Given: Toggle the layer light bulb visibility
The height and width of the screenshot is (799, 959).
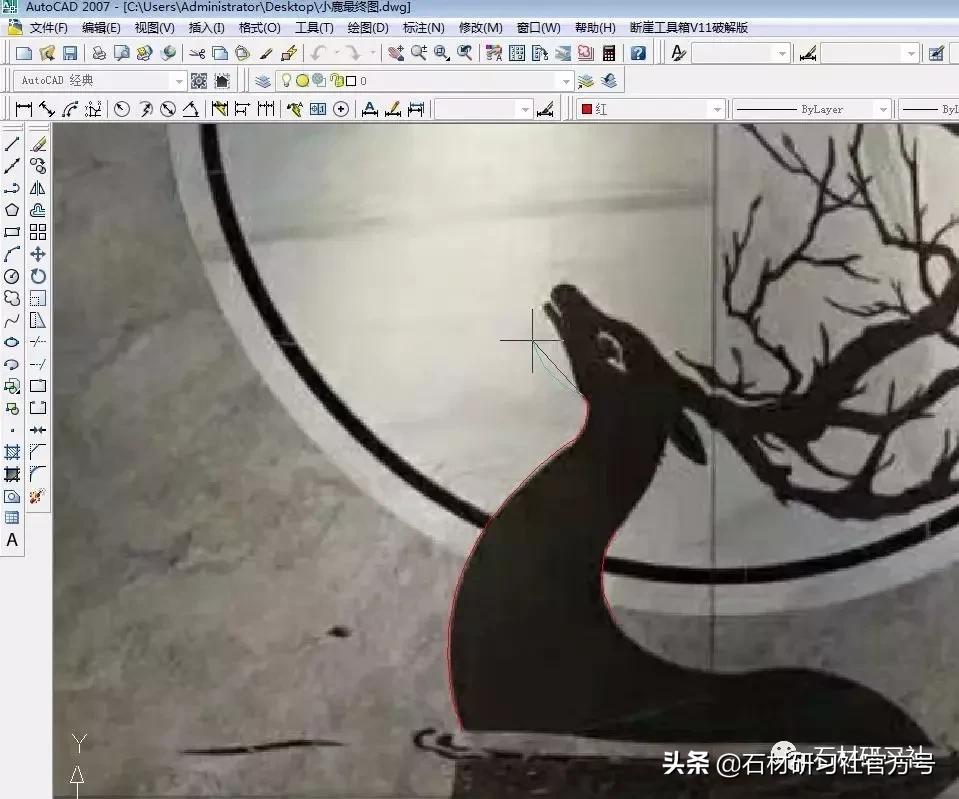Looking at the screenshot, I should point(287,82).
